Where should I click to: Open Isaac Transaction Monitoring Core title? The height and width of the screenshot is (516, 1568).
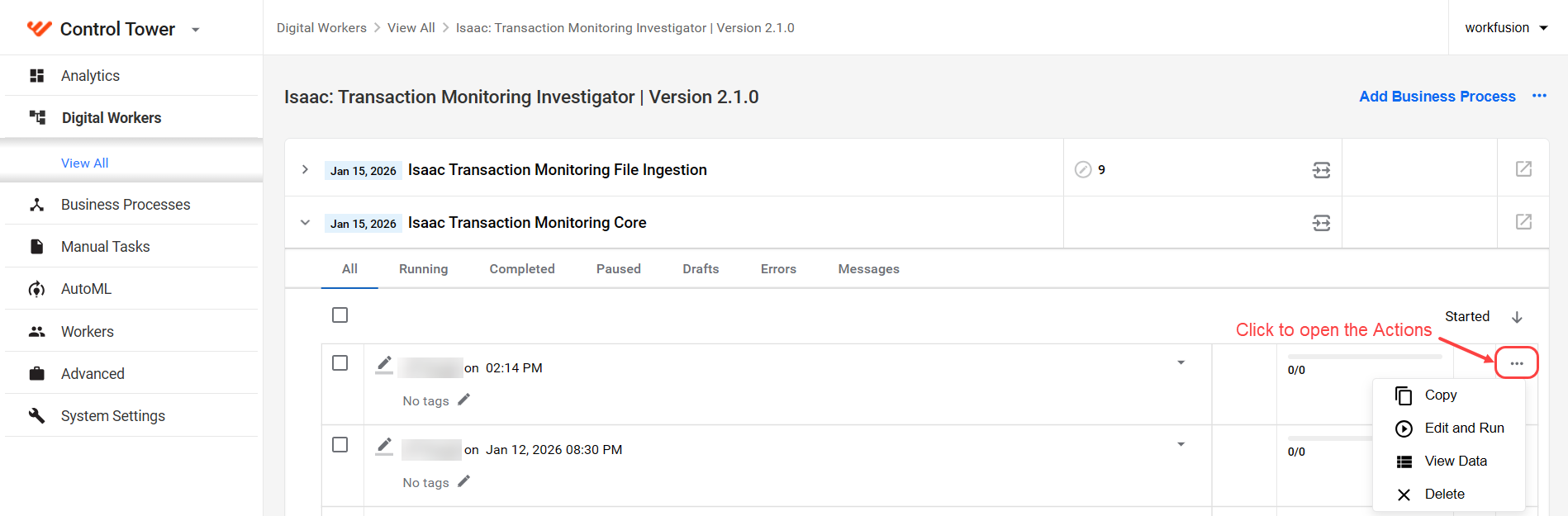click(x=527, y=223)
